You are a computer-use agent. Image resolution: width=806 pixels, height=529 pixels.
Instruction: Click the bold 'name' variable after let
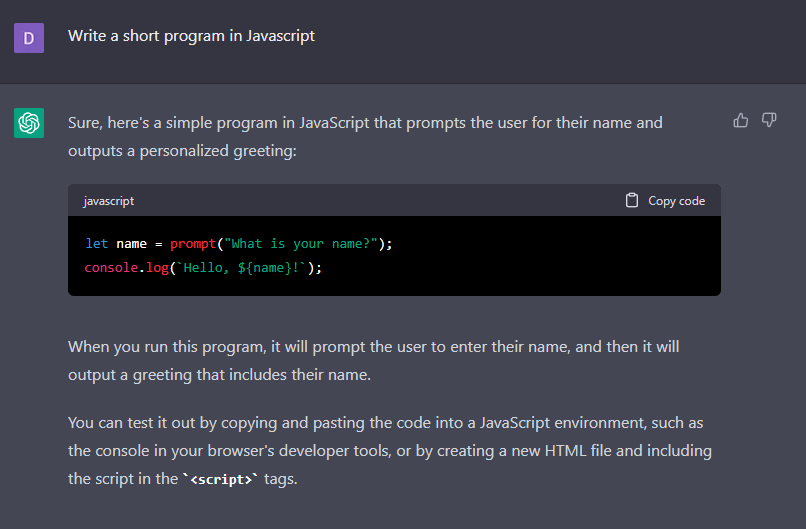(x=131, y=243)
